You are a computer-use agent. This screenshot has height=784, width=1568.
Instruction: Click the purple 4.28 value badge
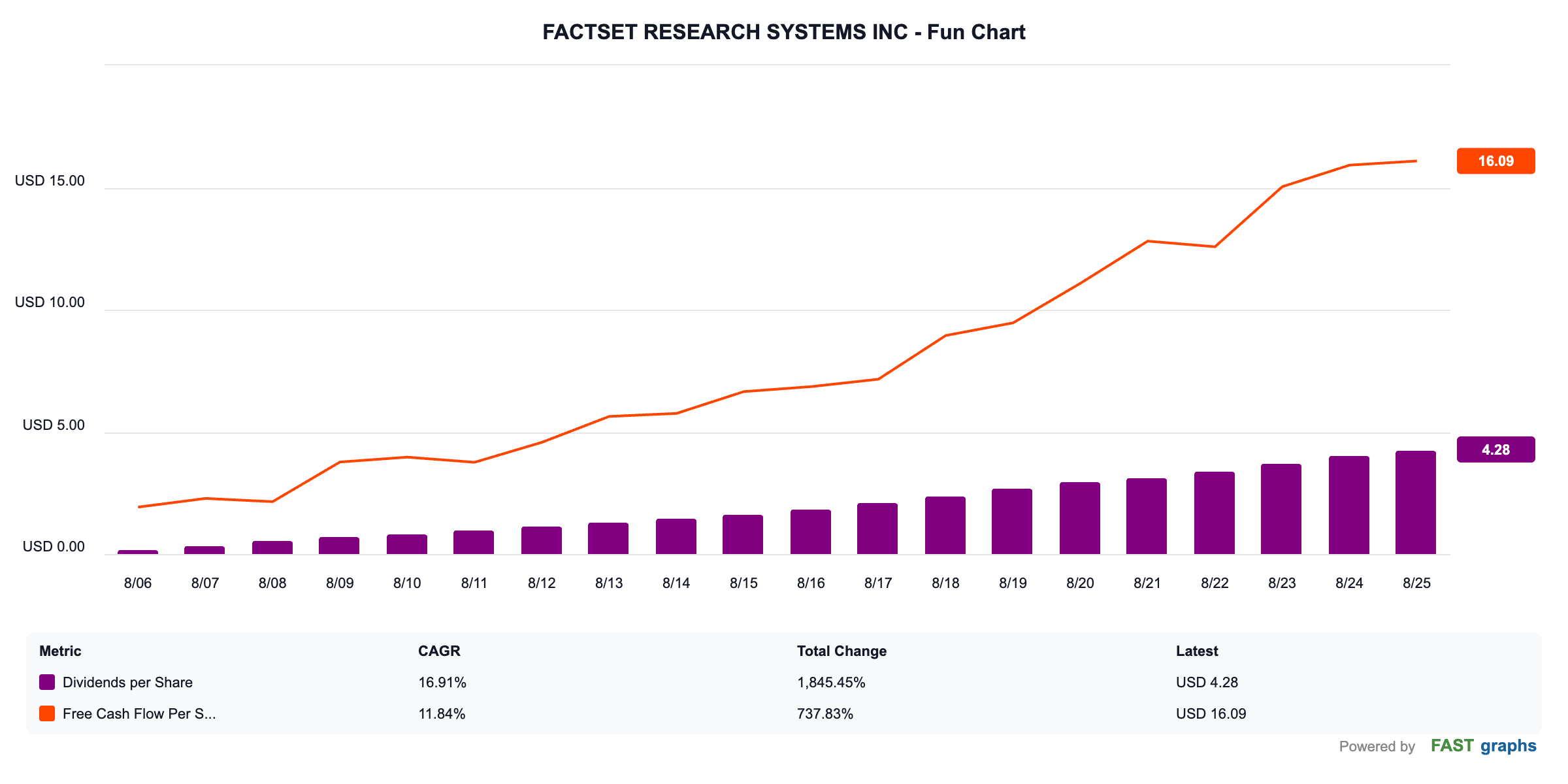pos(1495,449)
